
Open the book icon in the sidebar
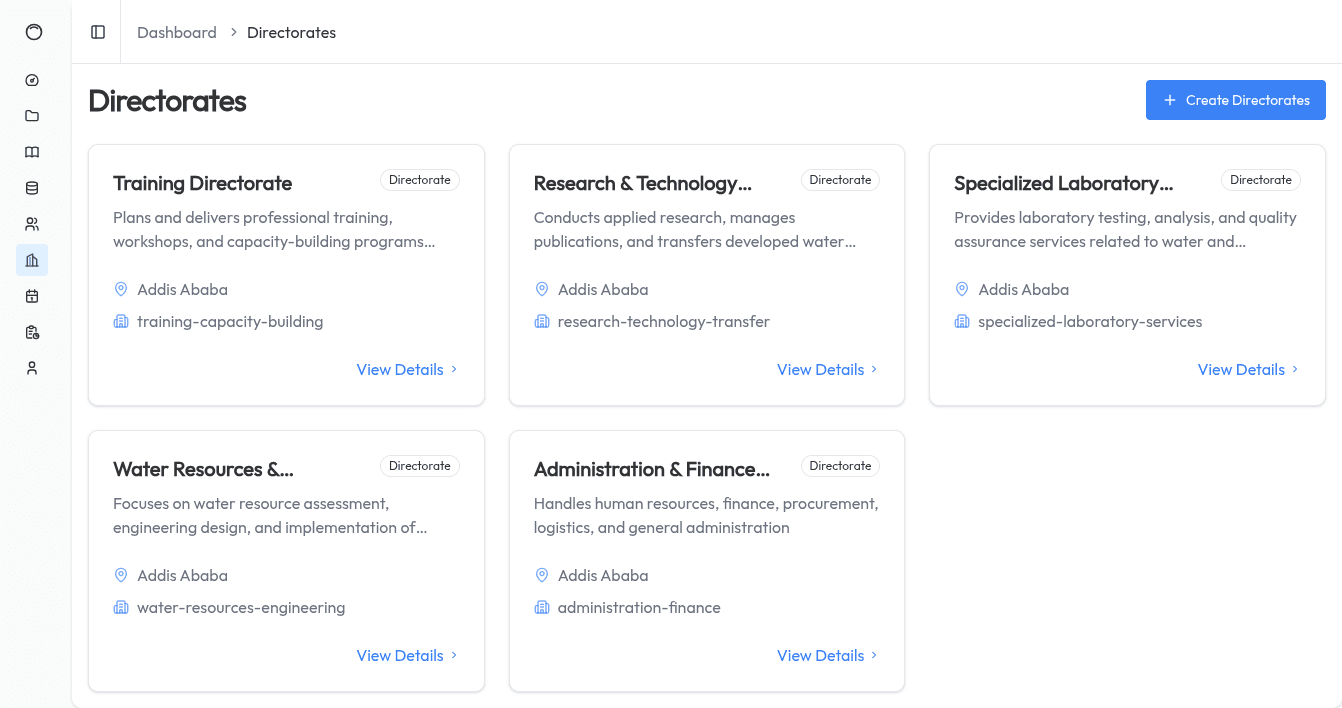tap(32, 152)
